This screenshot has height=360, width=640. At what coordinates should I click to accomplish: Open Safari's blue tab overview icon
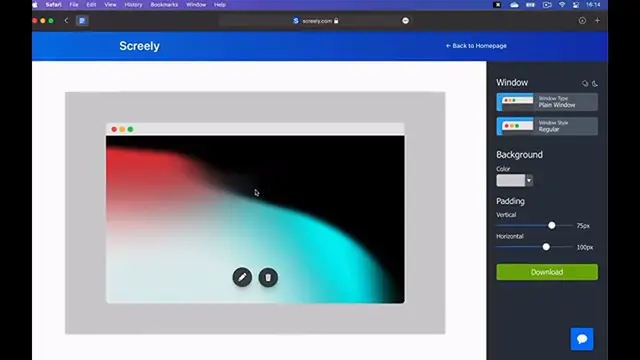pyautogui.click(x=82, y=20)
